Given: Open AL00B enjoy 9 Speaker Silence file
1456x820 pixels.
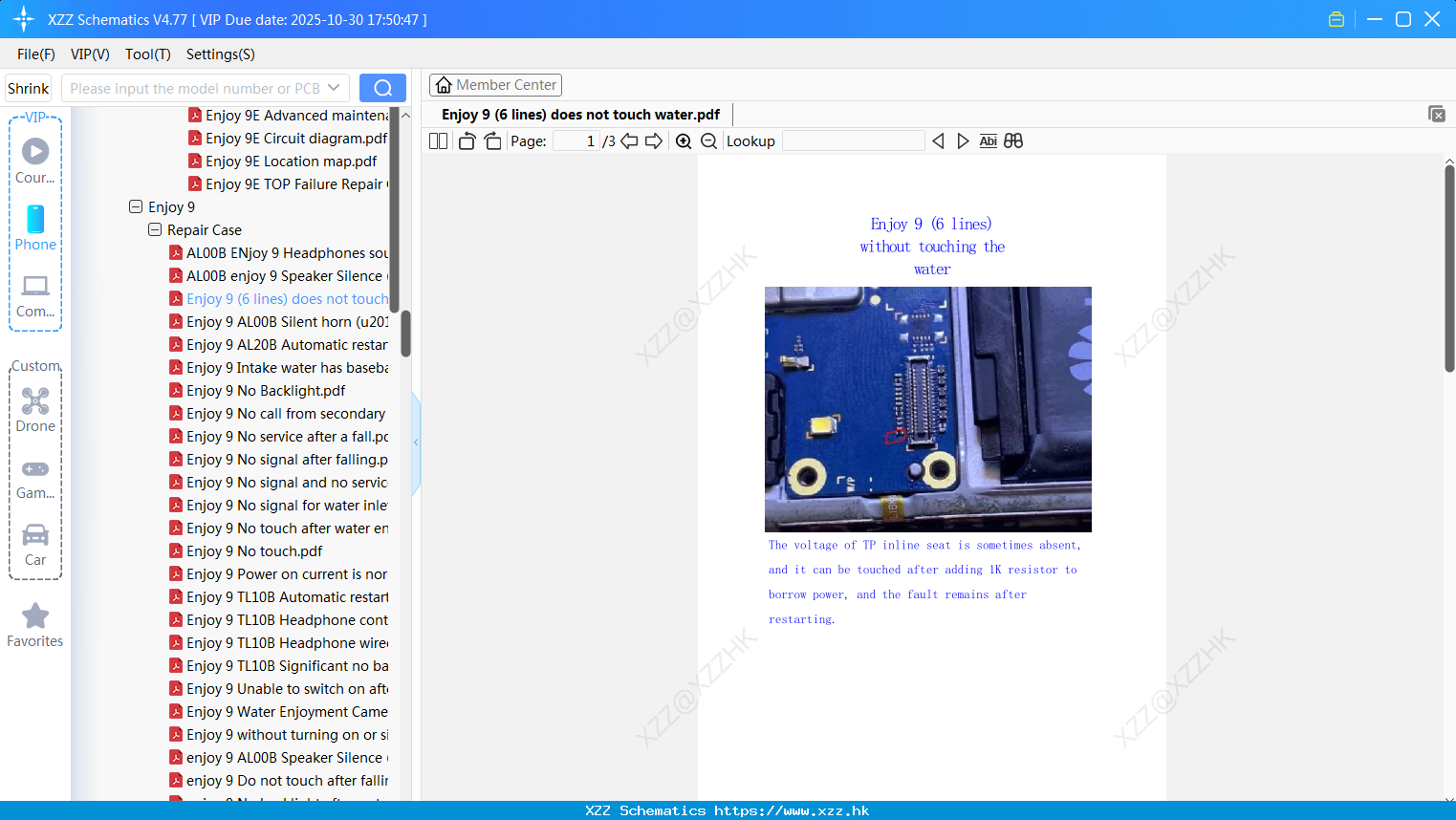Looking at the screenshot, I should (x=278, y=275).
